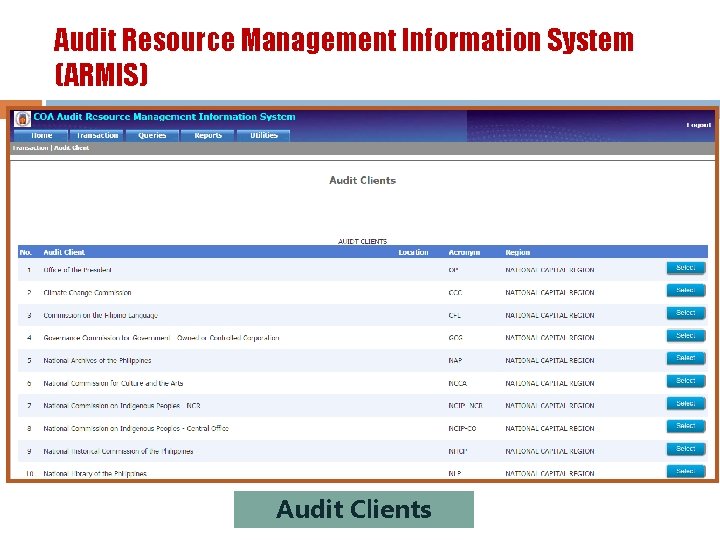Click the NCCA acronym cell
Viewport: 720px width, 540px height.
(457, 383)
